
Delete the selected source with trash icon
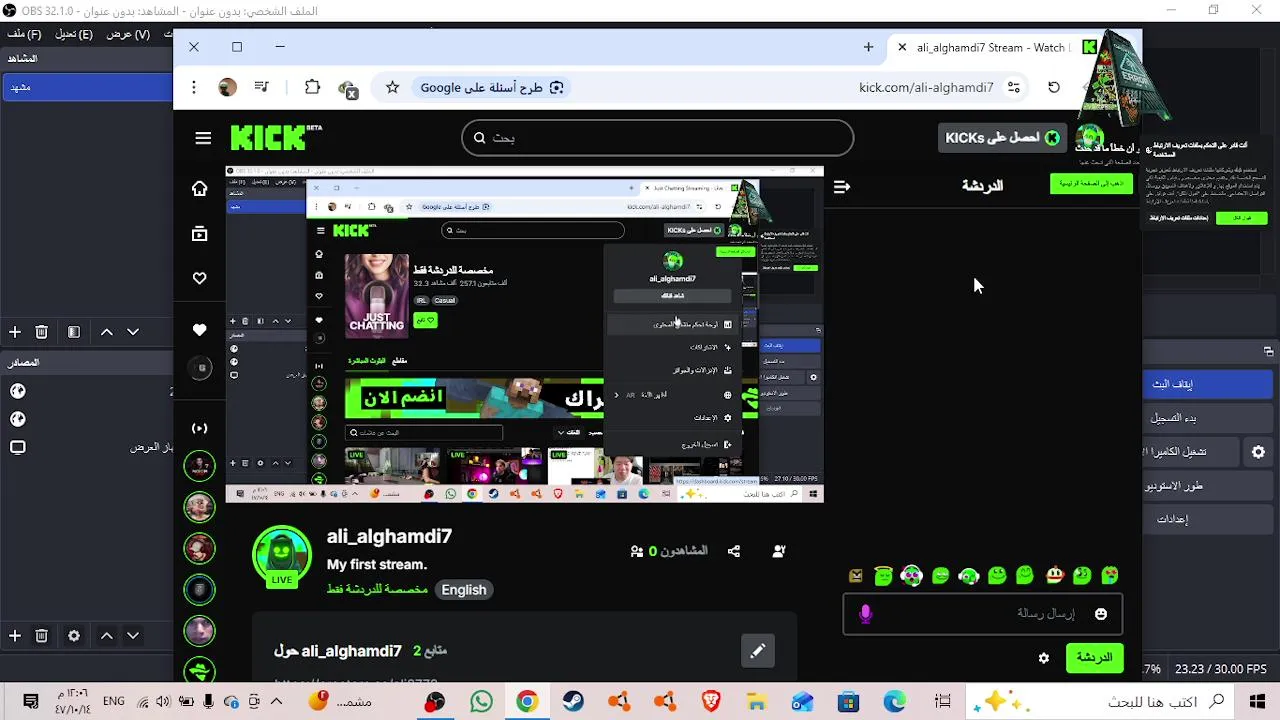(41, 635)
